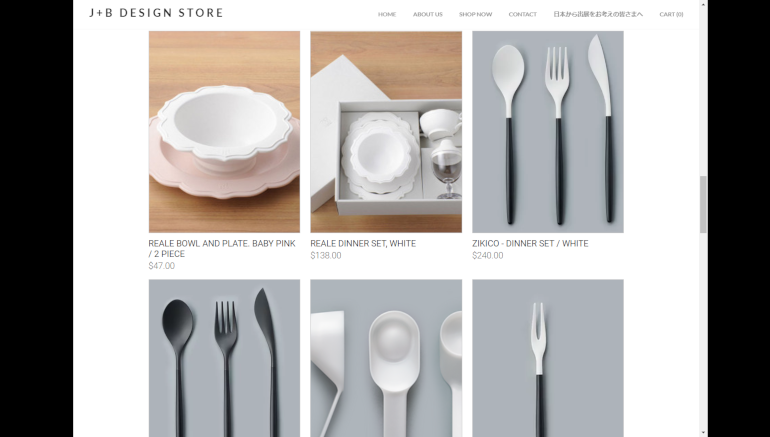Viewport: 770px width, 437px height.
Task: Open the white two-prong fork thumbnail
Action: (548, 358)
